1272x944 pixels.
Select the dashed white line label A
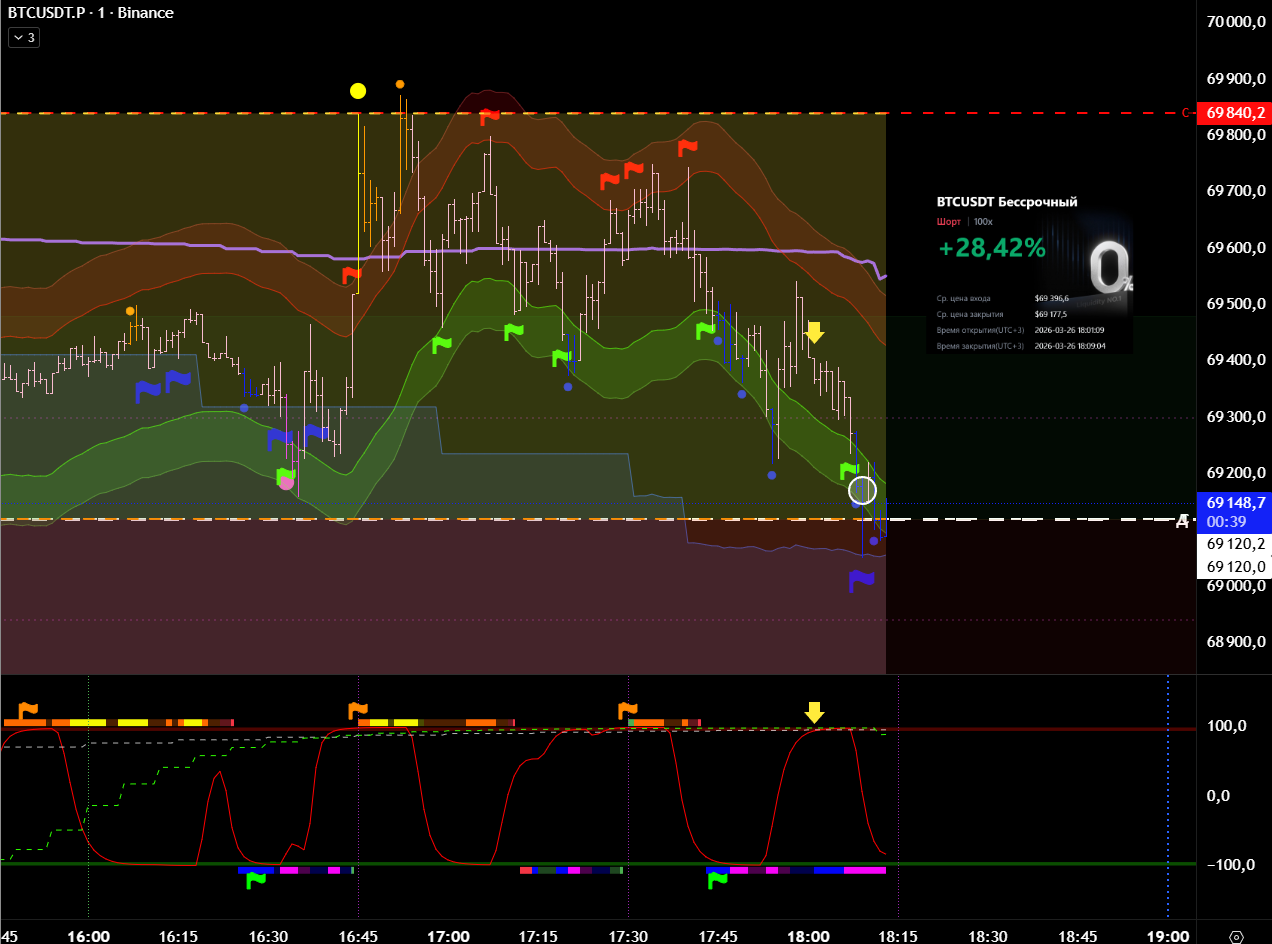tap(1182, 521)
